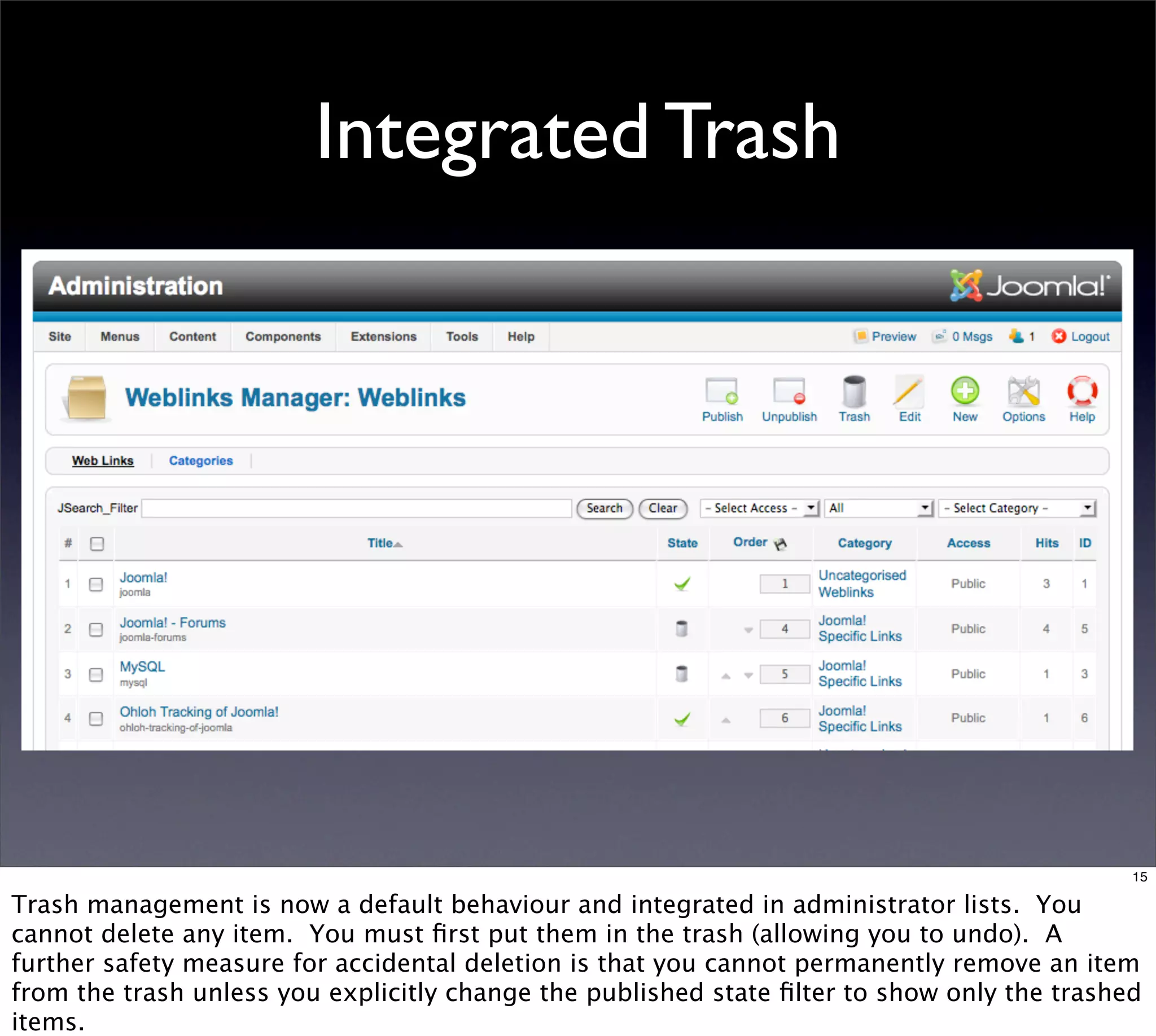Click the Uncategorised Weblinks category link
Viewport: 1156px width, 1036px height.
862,583
